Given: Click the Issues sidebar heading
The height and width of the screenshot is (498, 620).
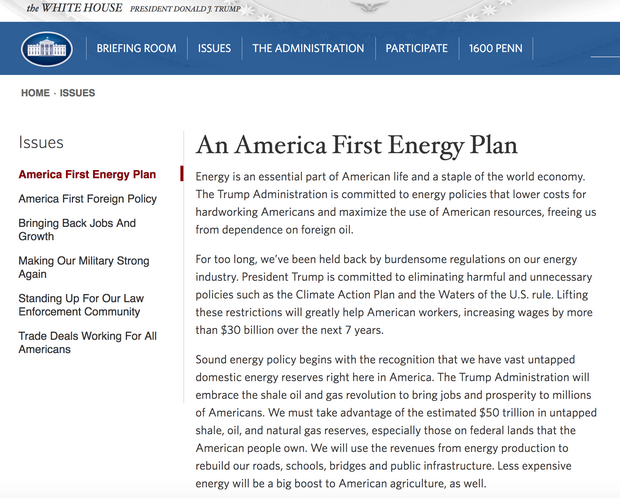Looking at the screenshot, I should point(41,143).
